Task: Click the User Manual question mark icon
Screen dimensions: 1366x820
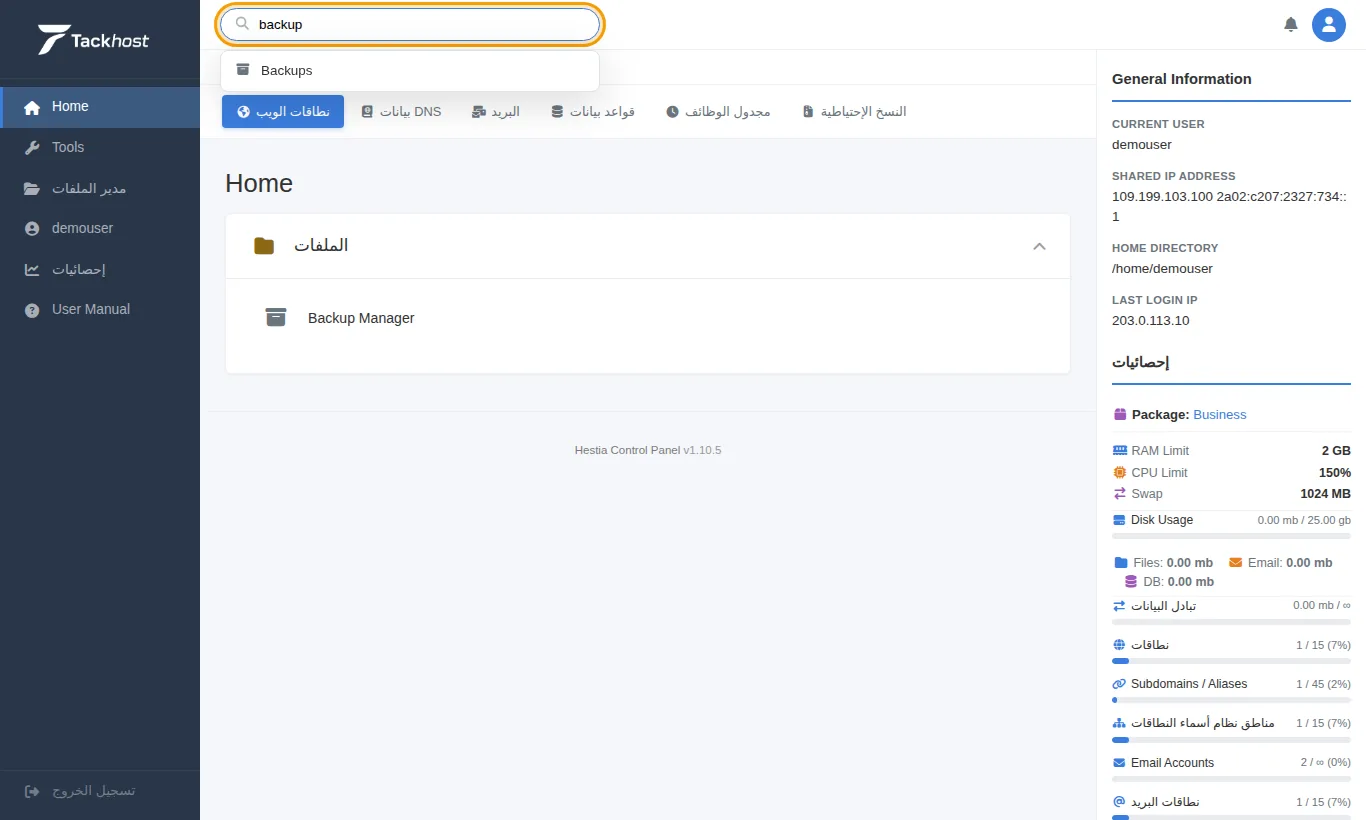Action: point(32,310)
